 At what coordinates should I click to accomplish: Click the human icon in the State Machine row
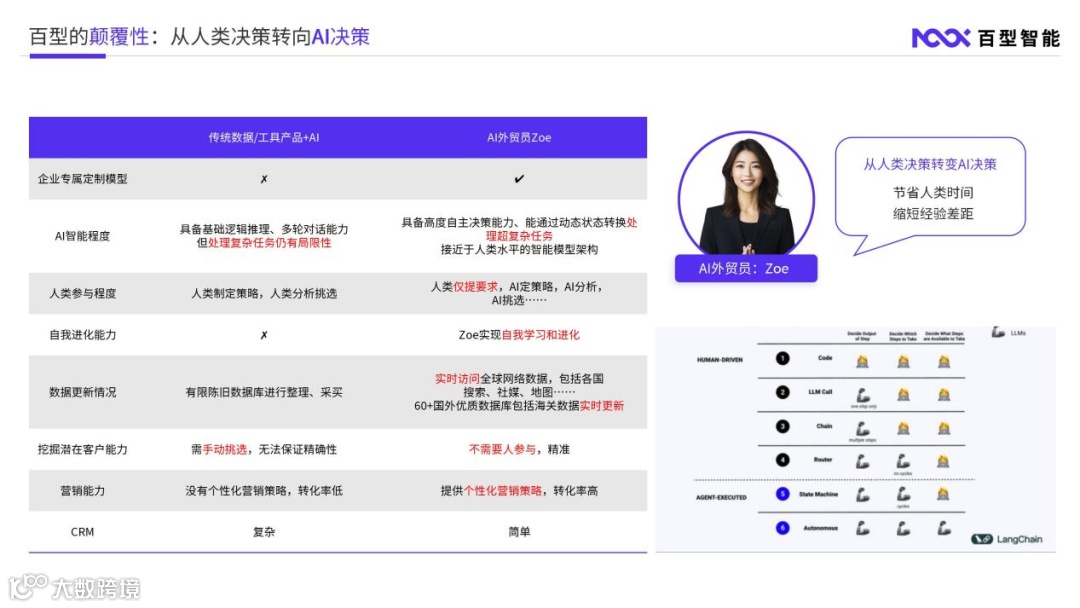[x=944, y=494]
